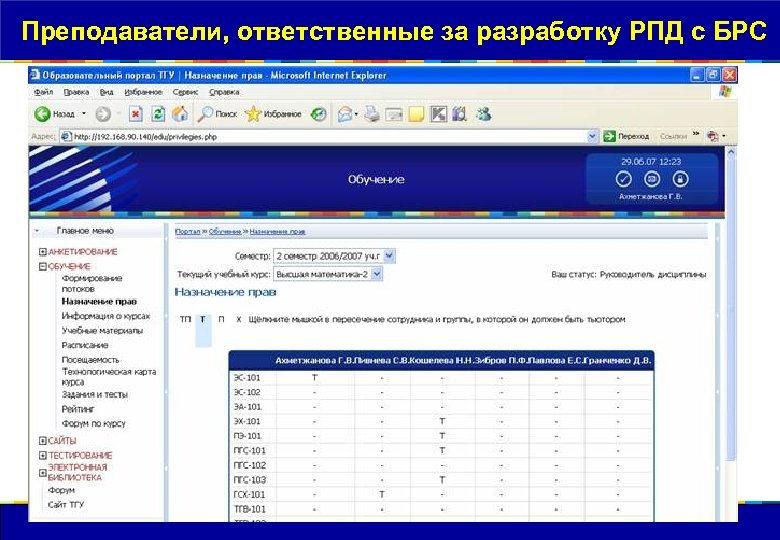Expand the ТЕСТИРОВАНИЕ tree node

(43, 455)
